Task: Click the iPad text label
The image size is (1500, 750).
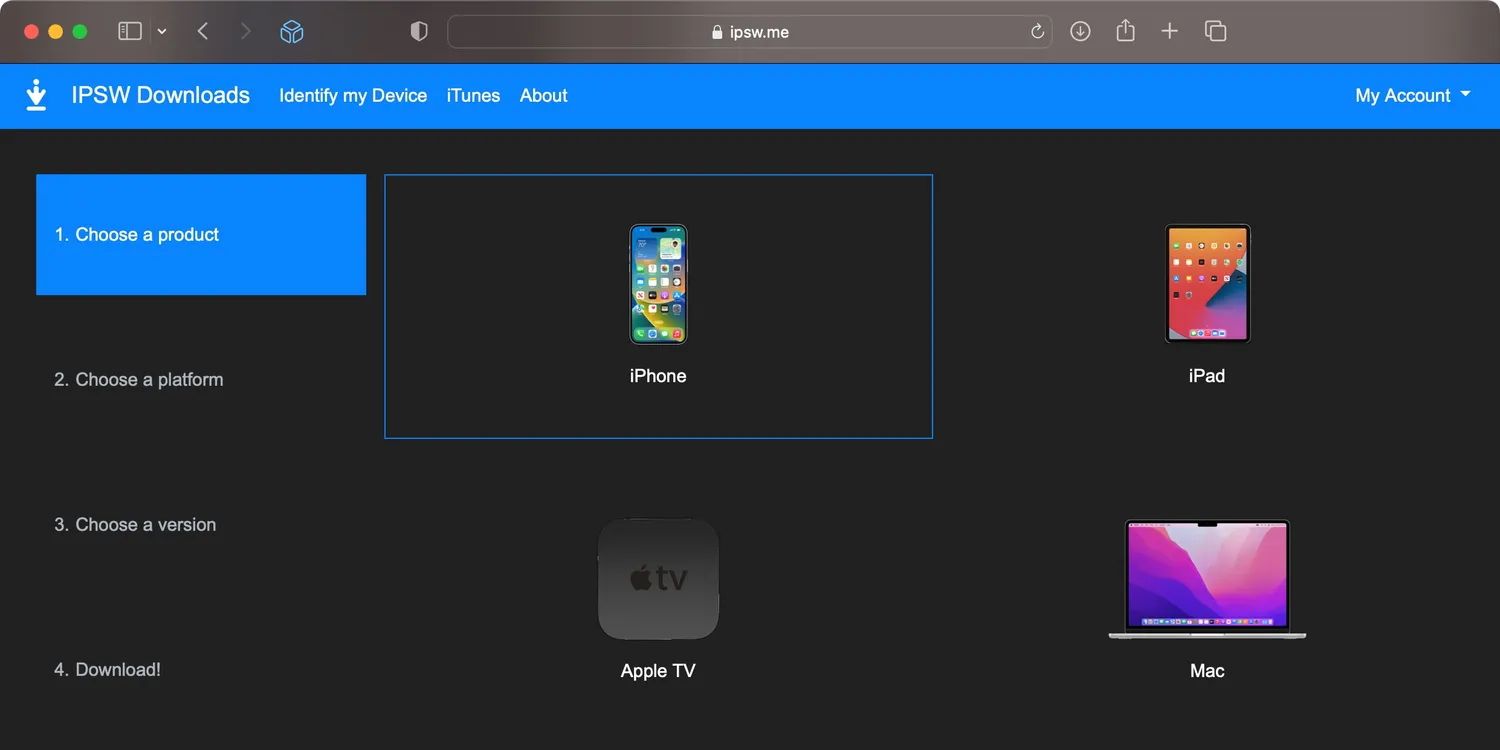Action: click(x=1207, y=376)
